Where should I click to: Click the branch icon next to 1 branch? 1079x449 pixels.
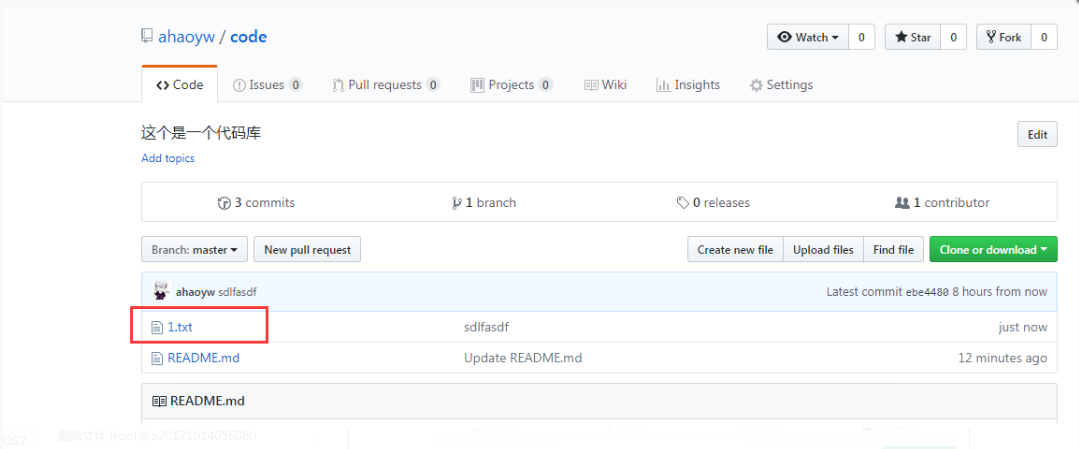pyautogui.click(x=457, y=203)
